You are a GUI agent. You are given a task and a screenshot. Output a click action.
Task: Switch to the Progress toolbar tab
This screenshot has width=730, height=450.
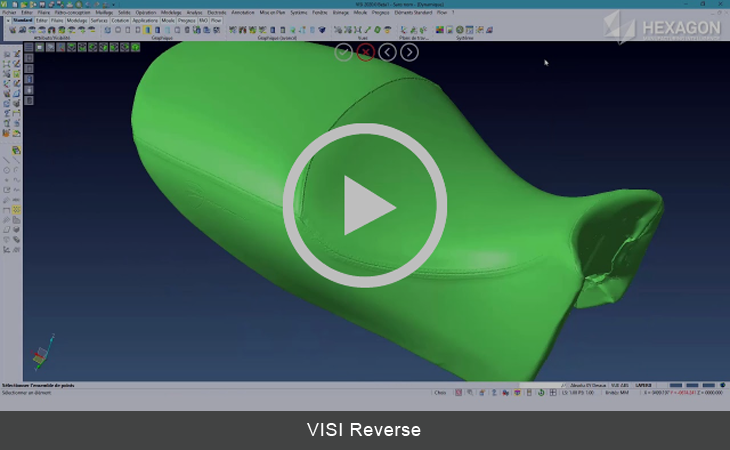click(186, 20)
